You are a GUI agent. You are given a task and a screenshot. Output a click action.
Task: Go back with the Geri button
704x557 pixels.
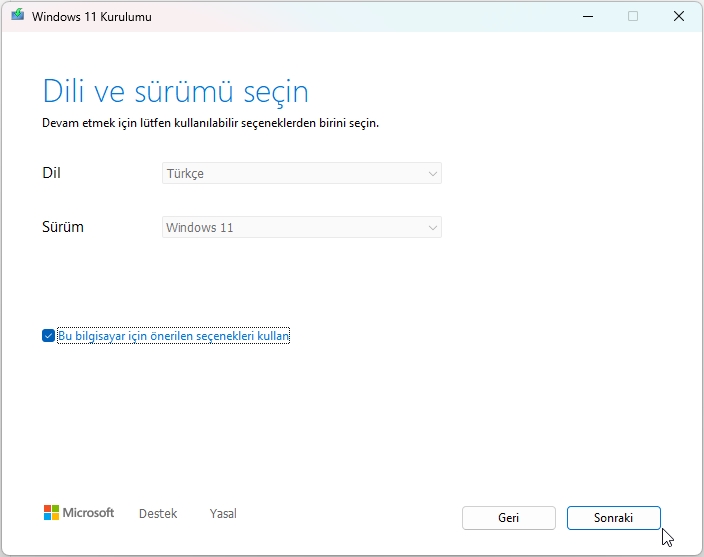[509, 518]
